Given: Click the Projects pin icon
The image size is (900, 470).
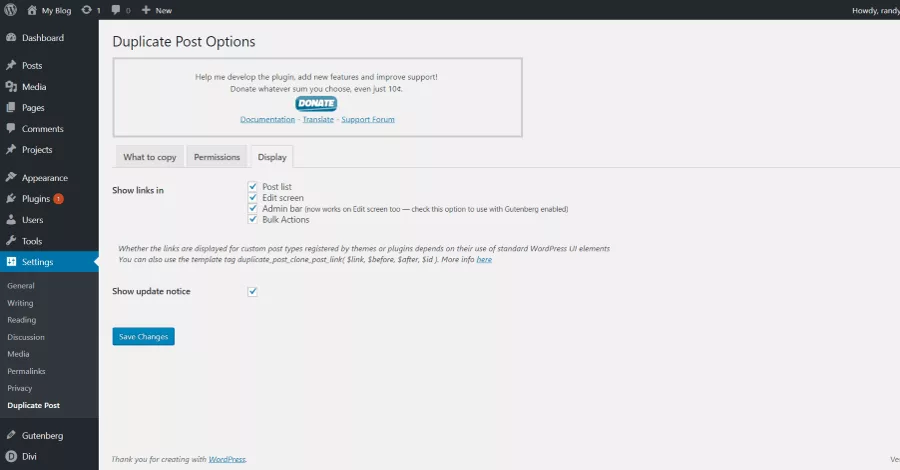Looking at the screenshot, I should point(11,149).
